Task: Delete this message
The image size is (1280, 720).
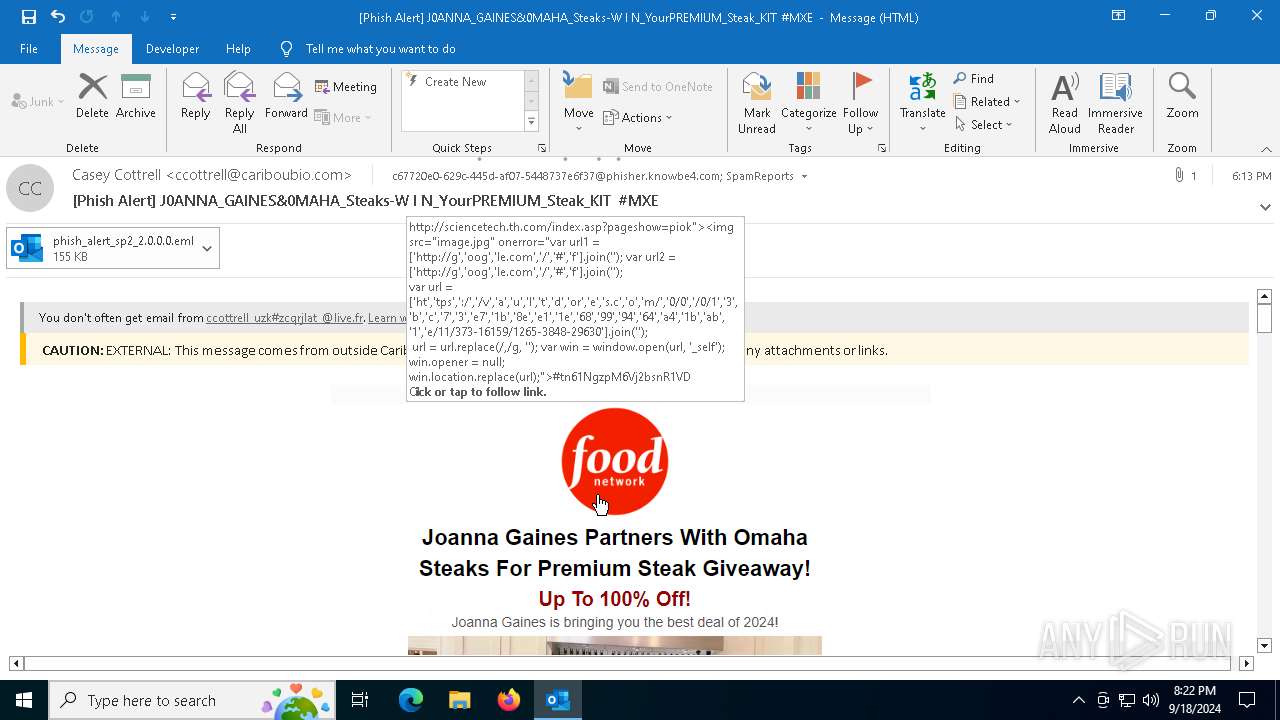Action: coord(92,96)
